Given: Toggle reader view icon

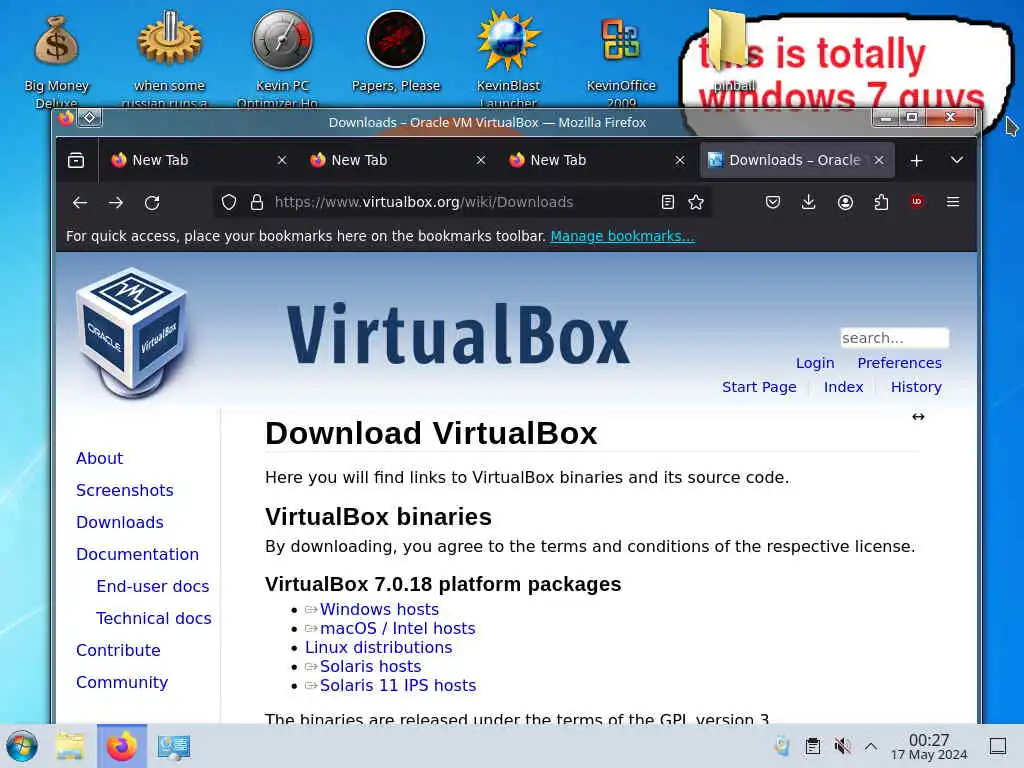Looking at the screenshot, I should pos(667,202).
